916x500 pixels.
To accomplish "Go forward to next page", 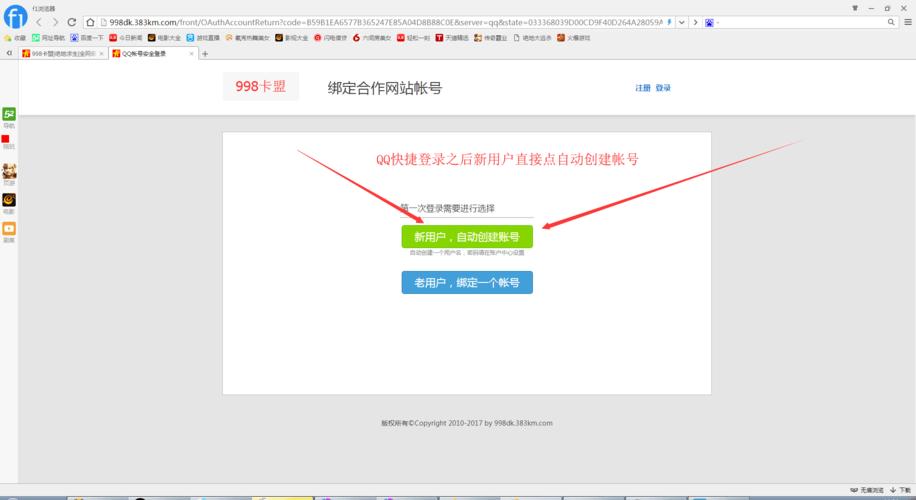I will coord(55,22).
